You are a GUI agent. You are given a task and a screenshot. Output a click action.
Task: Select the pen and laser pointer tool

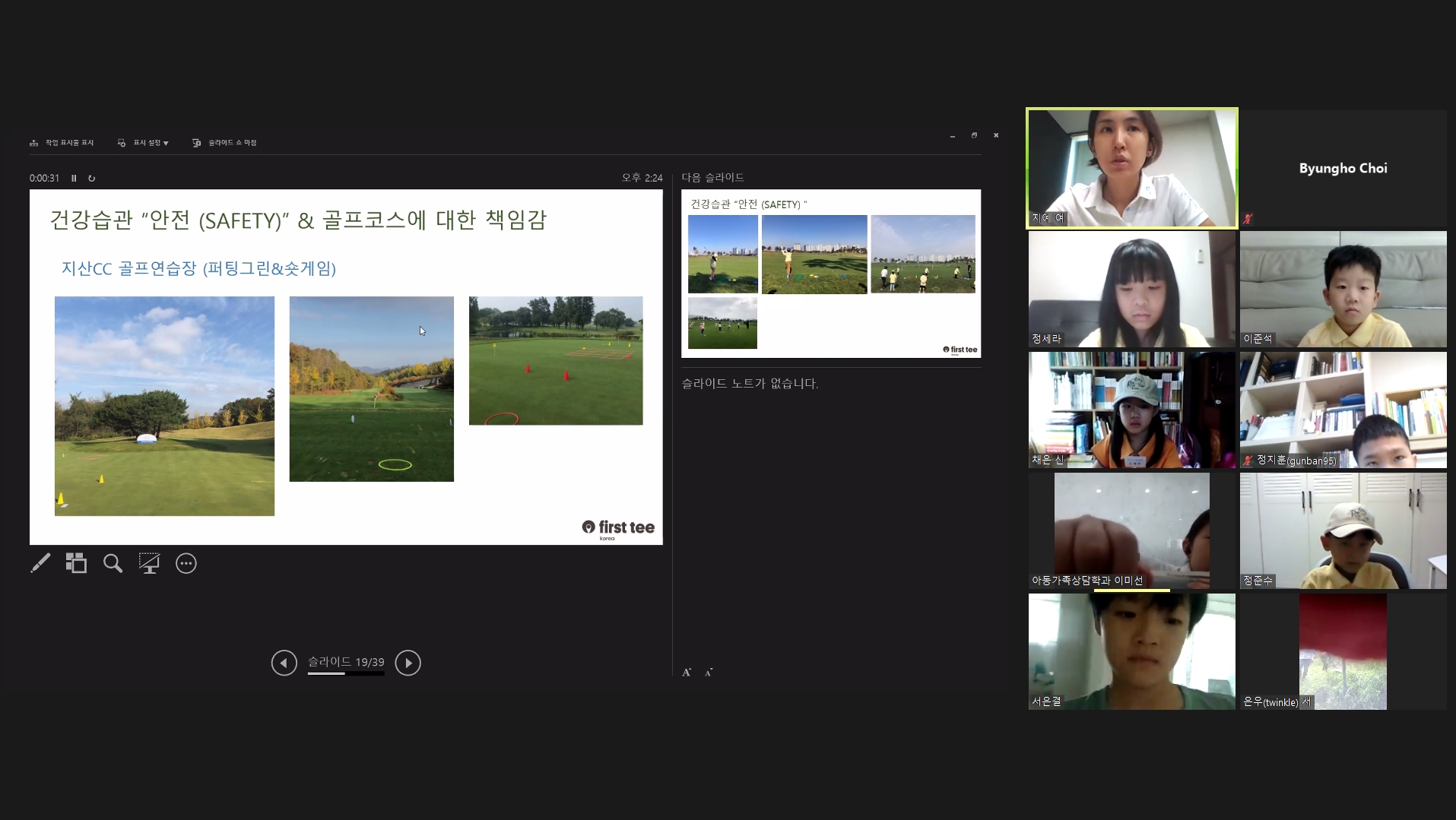pyautogui.click(x=40, y=563)
